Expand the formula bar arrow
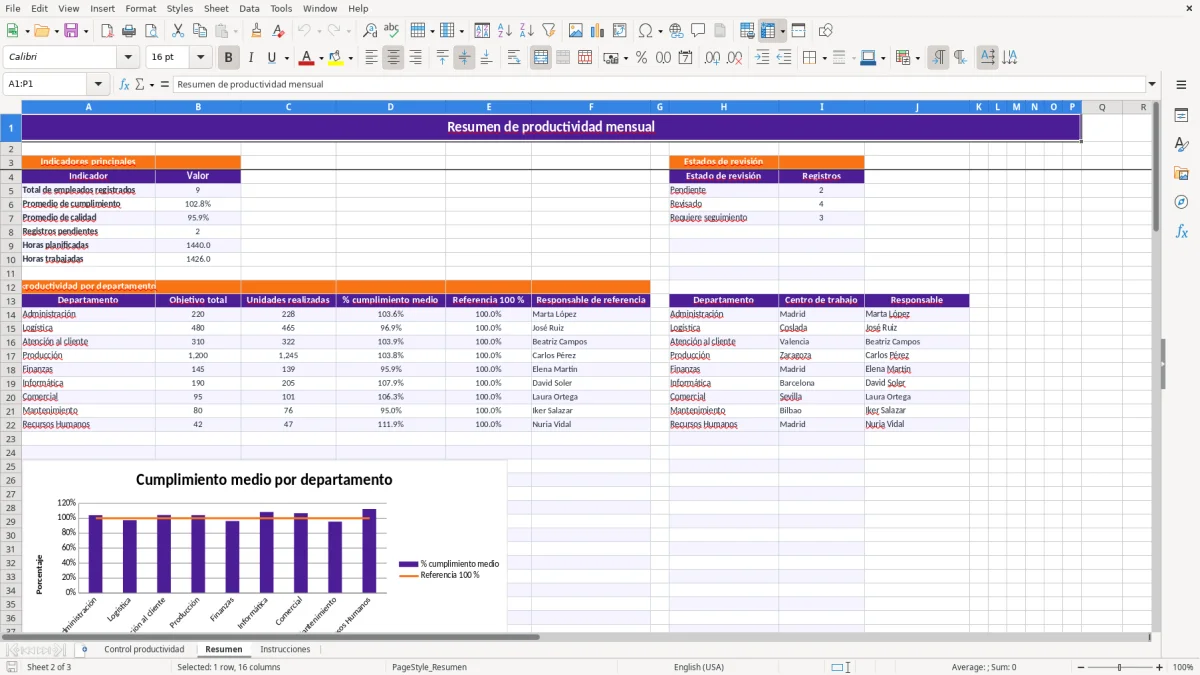 (x=1152, y=84)
